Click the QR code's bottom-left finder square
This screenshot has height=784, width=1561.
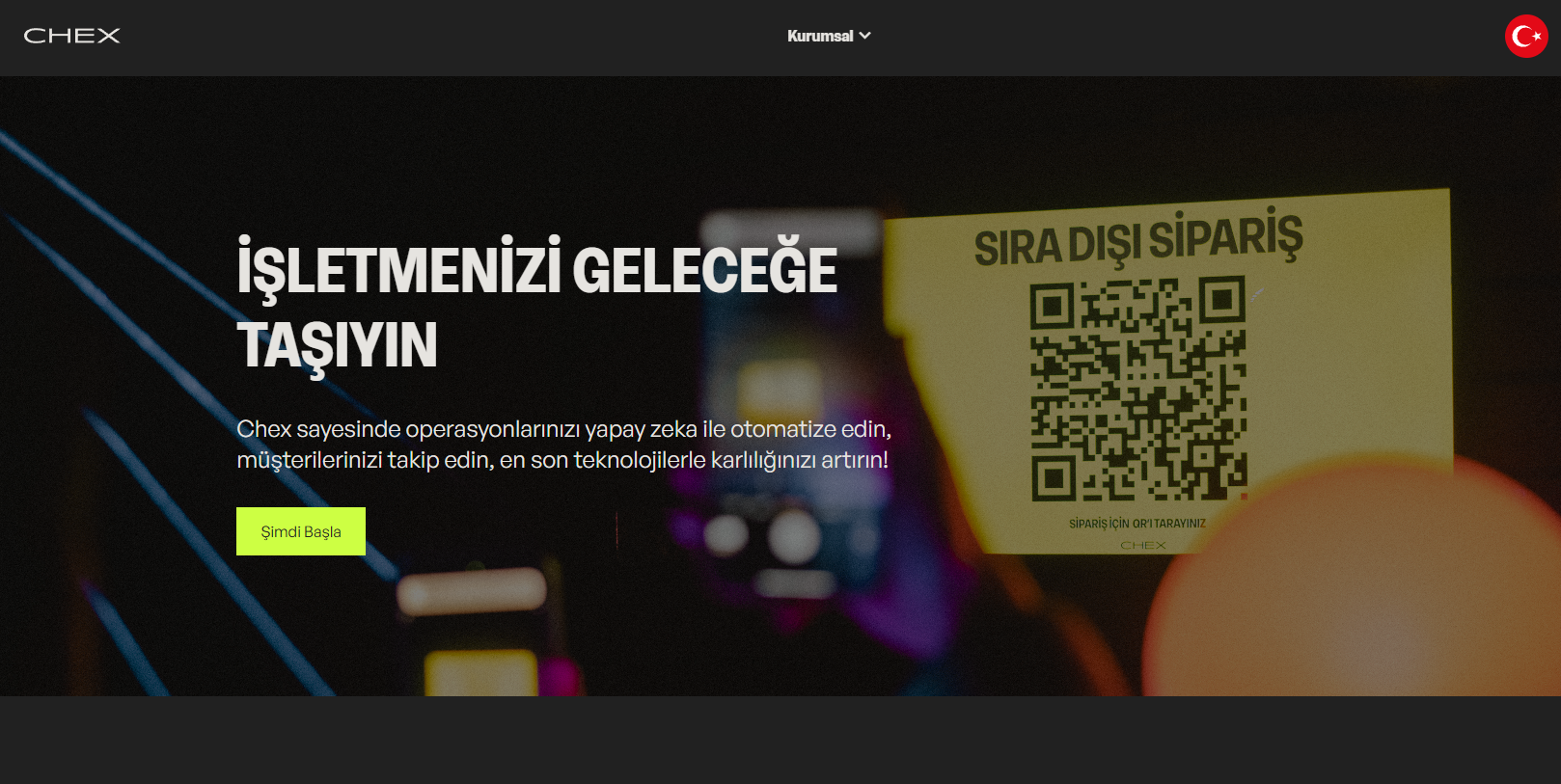click(1054, 477)
